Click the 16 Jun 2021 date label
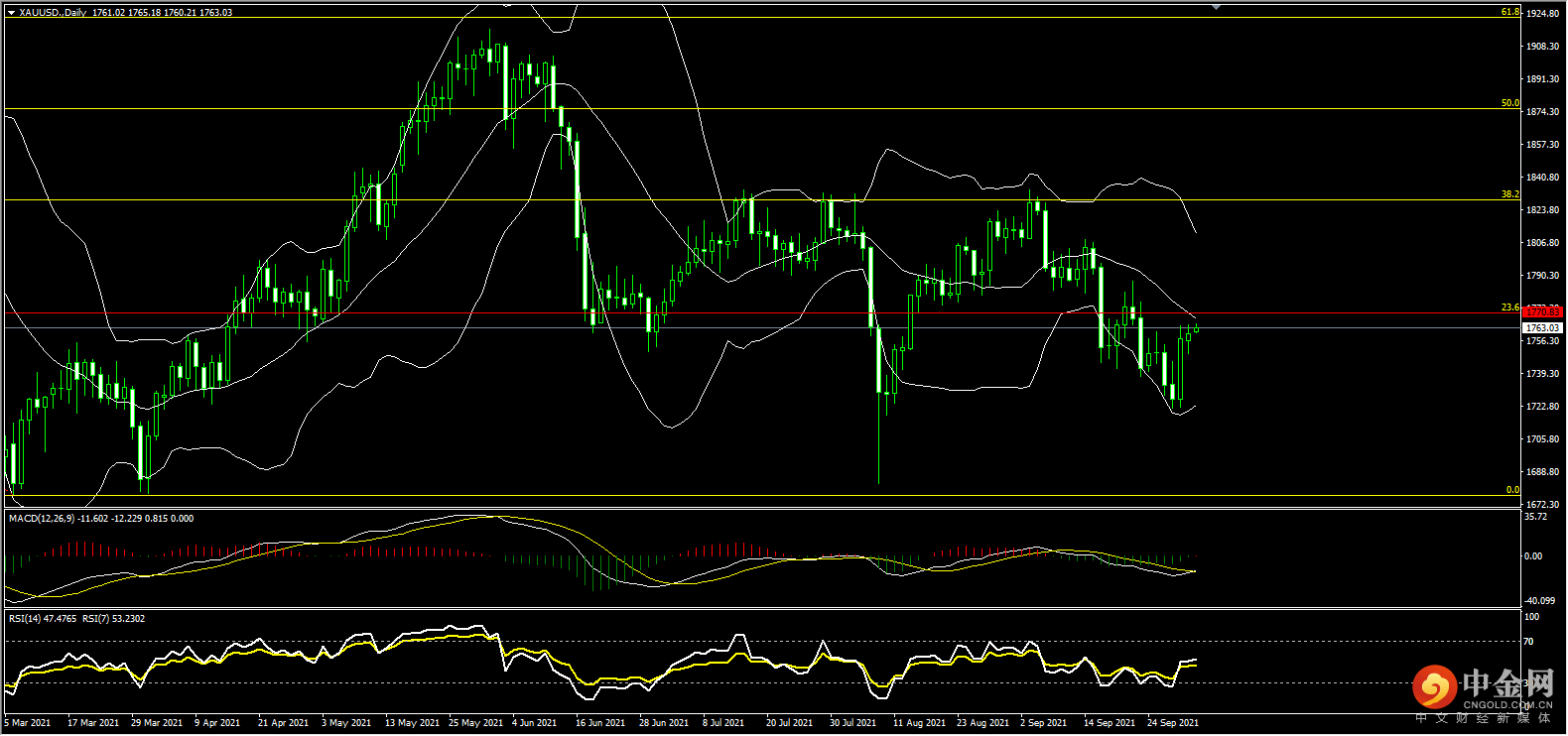 [600, 723]
